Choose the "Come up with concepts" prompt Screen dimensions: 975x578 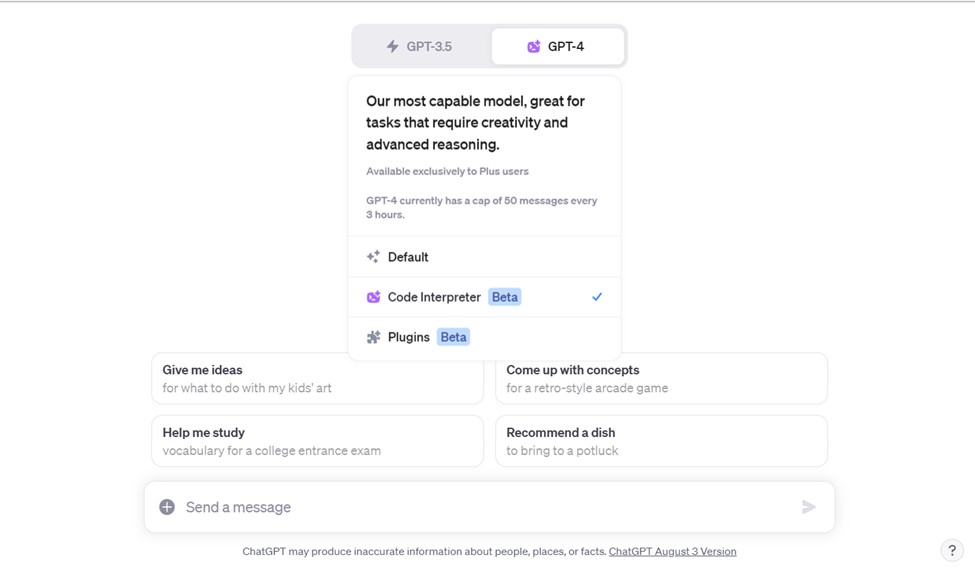[x=661, y=378]
